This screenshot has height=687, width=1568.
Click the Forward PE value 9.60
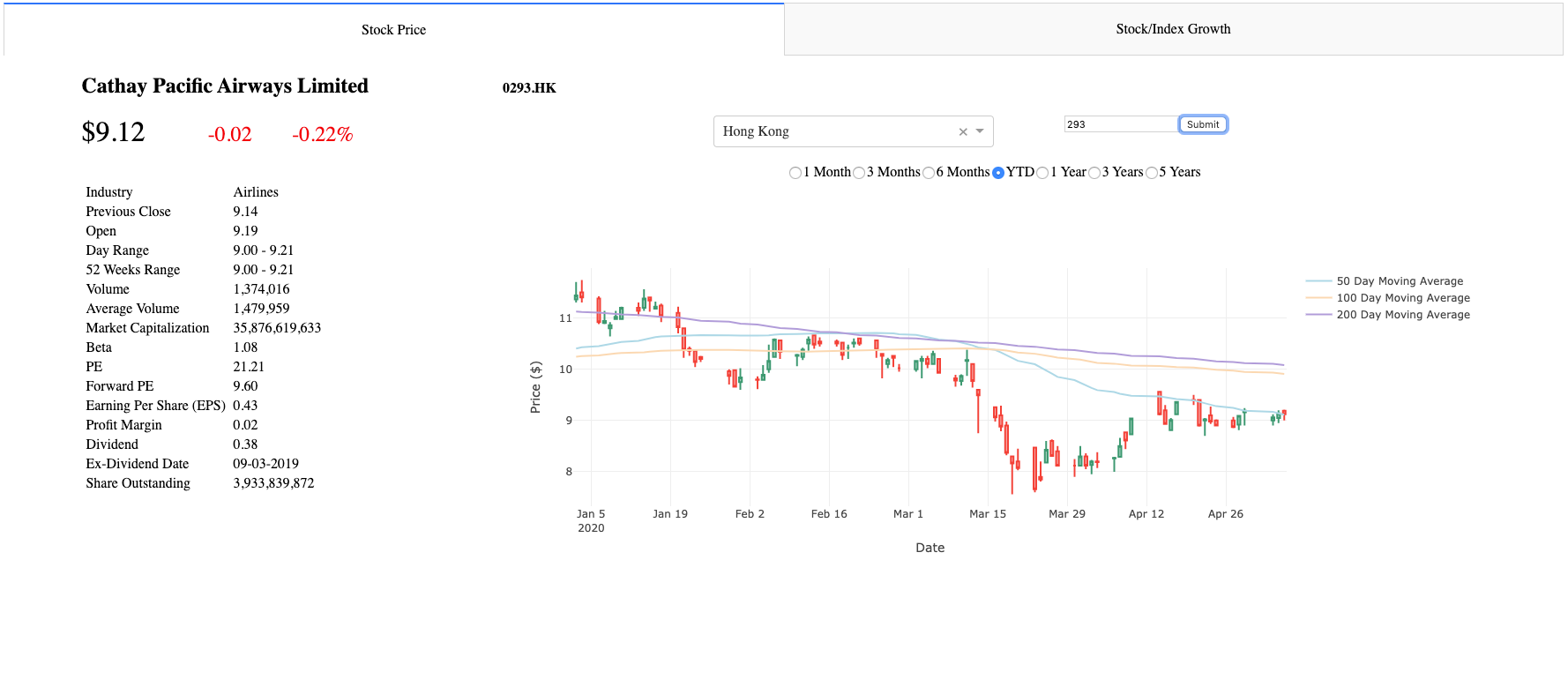245,386
